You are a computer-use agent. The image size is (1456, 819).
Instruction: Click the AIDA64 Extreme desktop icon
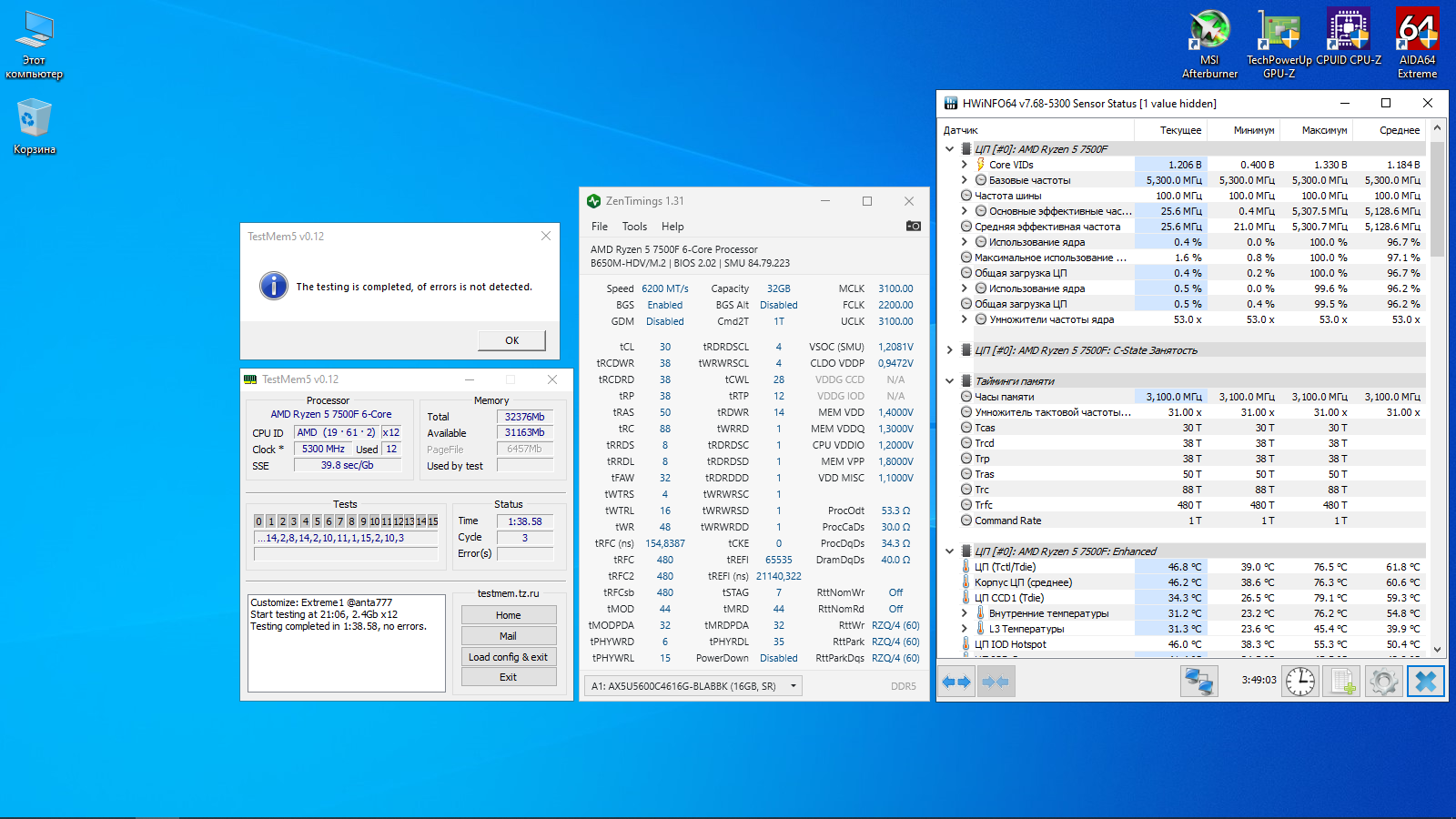[1417, 44]
